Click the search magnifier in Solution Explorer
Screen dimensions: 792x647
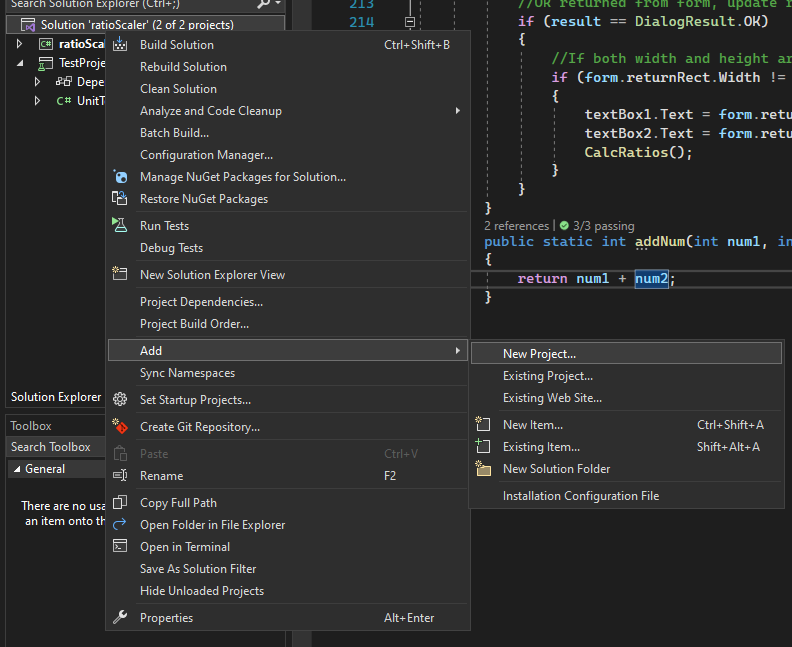(x=263, y=4)
